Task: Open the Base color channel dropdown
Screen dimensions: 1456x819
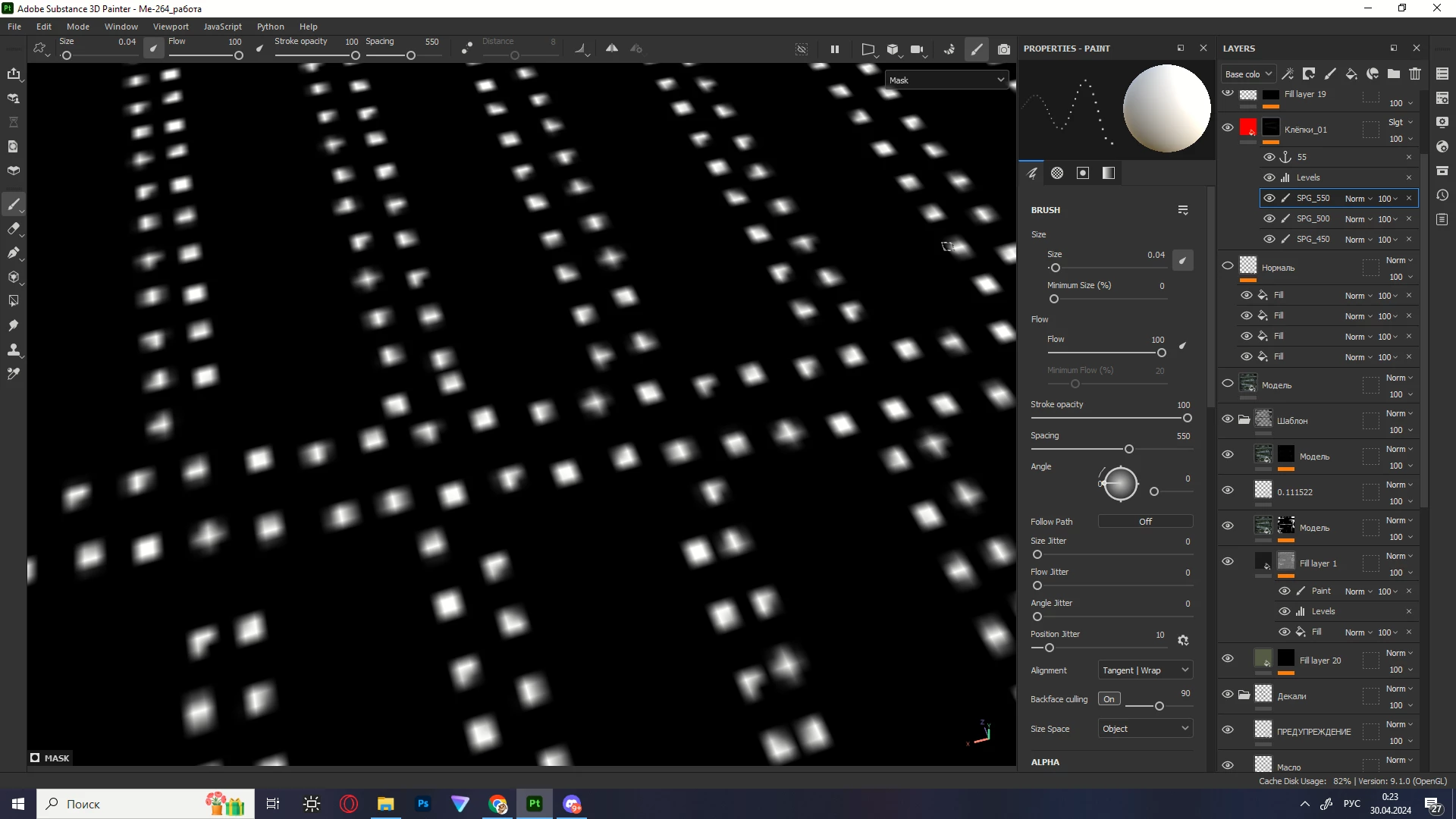Action: 1248,74
